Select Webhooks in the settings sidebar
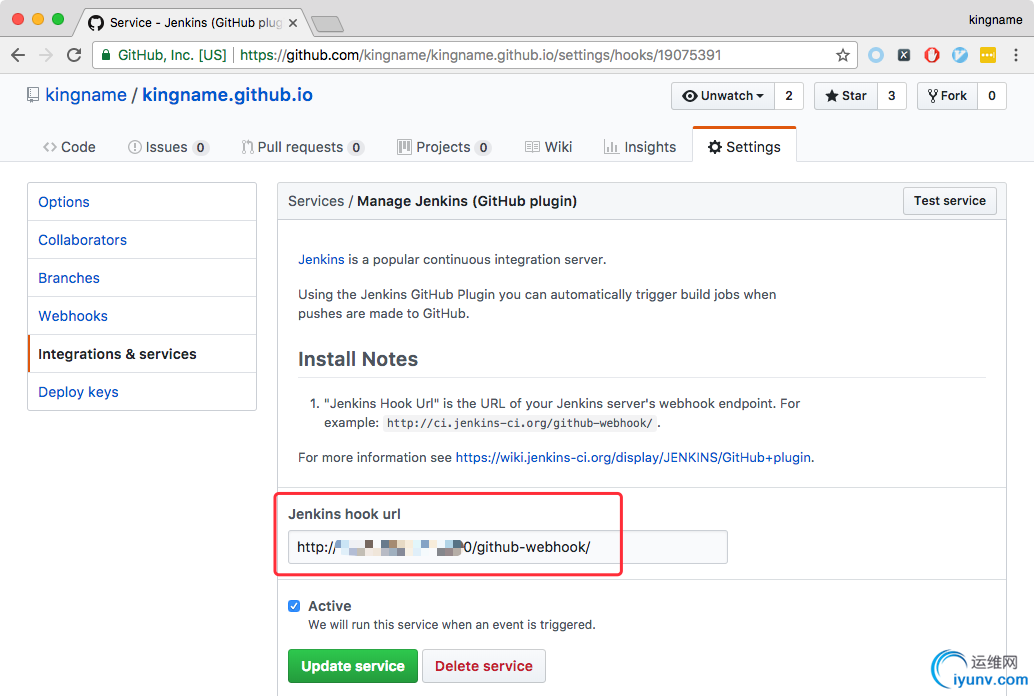The width and height of the screenshot is (1034, 696). (x=142, y=316)
